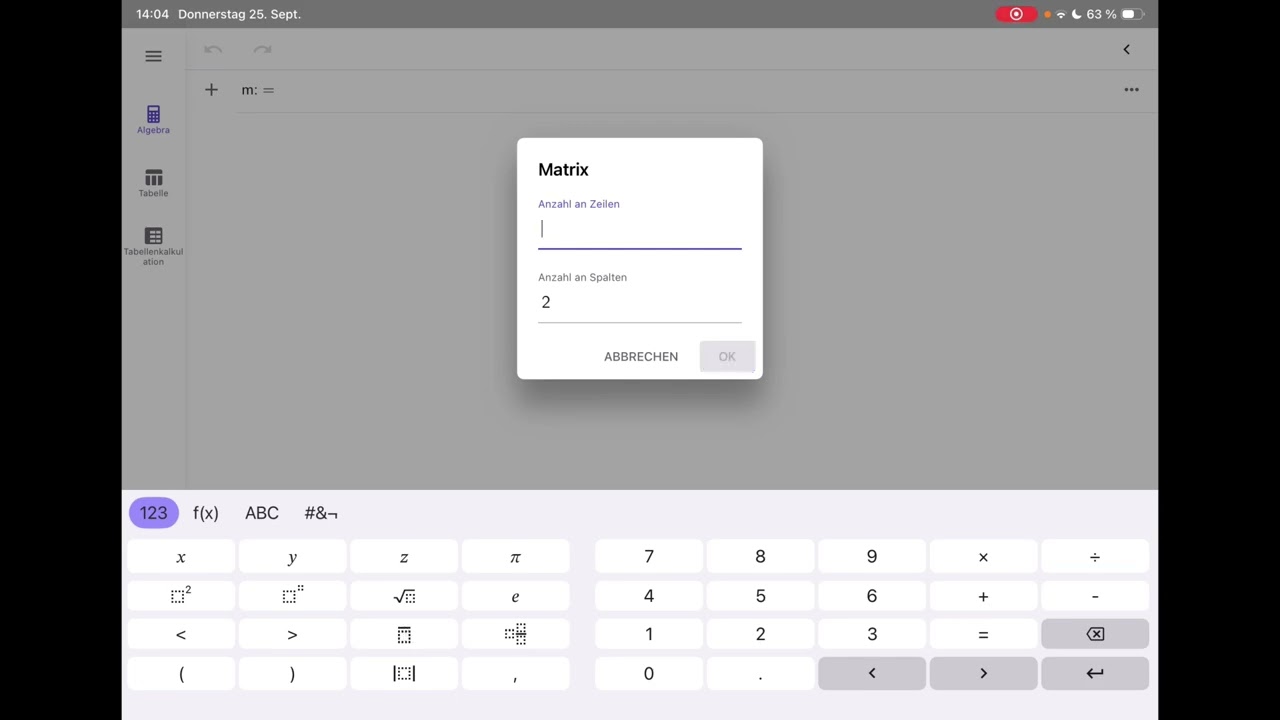Viewport: 1280px width, 720px height.
Task: Insert pi with the π key
Action: (x=515, y=557)
